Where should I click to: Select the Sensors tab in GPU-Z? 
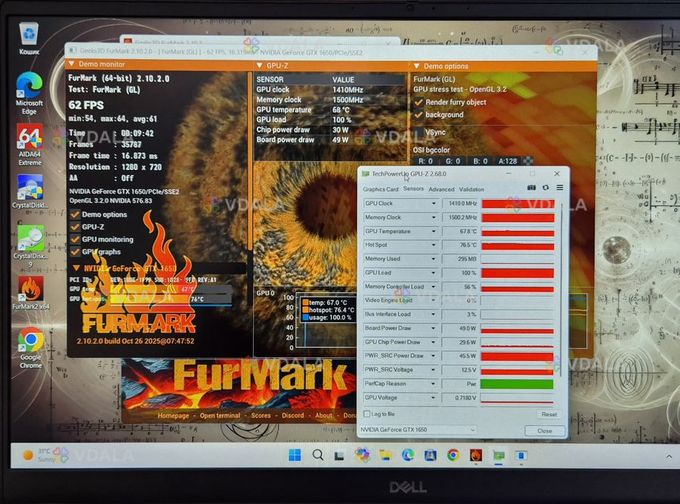pyautogui.click(x=413, y=189)
